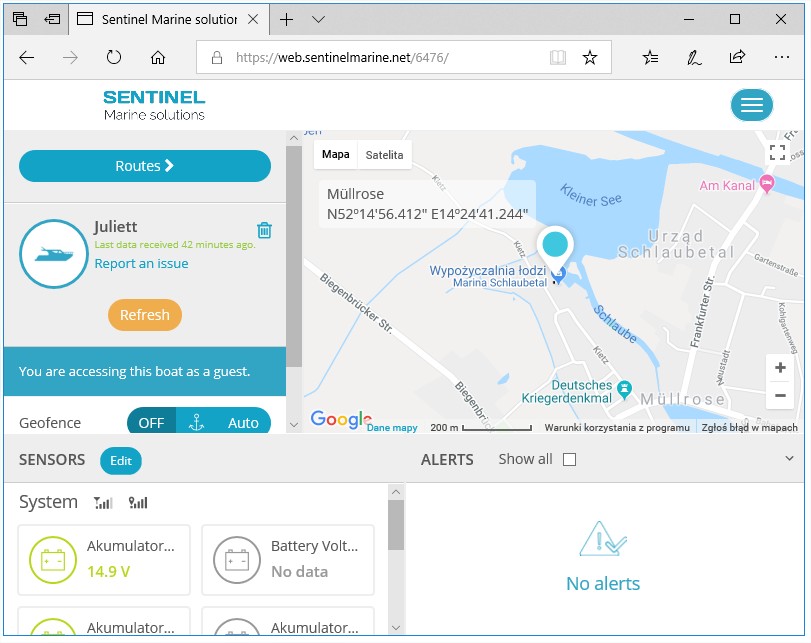Switch map to Mapa view

coord(336,155)
